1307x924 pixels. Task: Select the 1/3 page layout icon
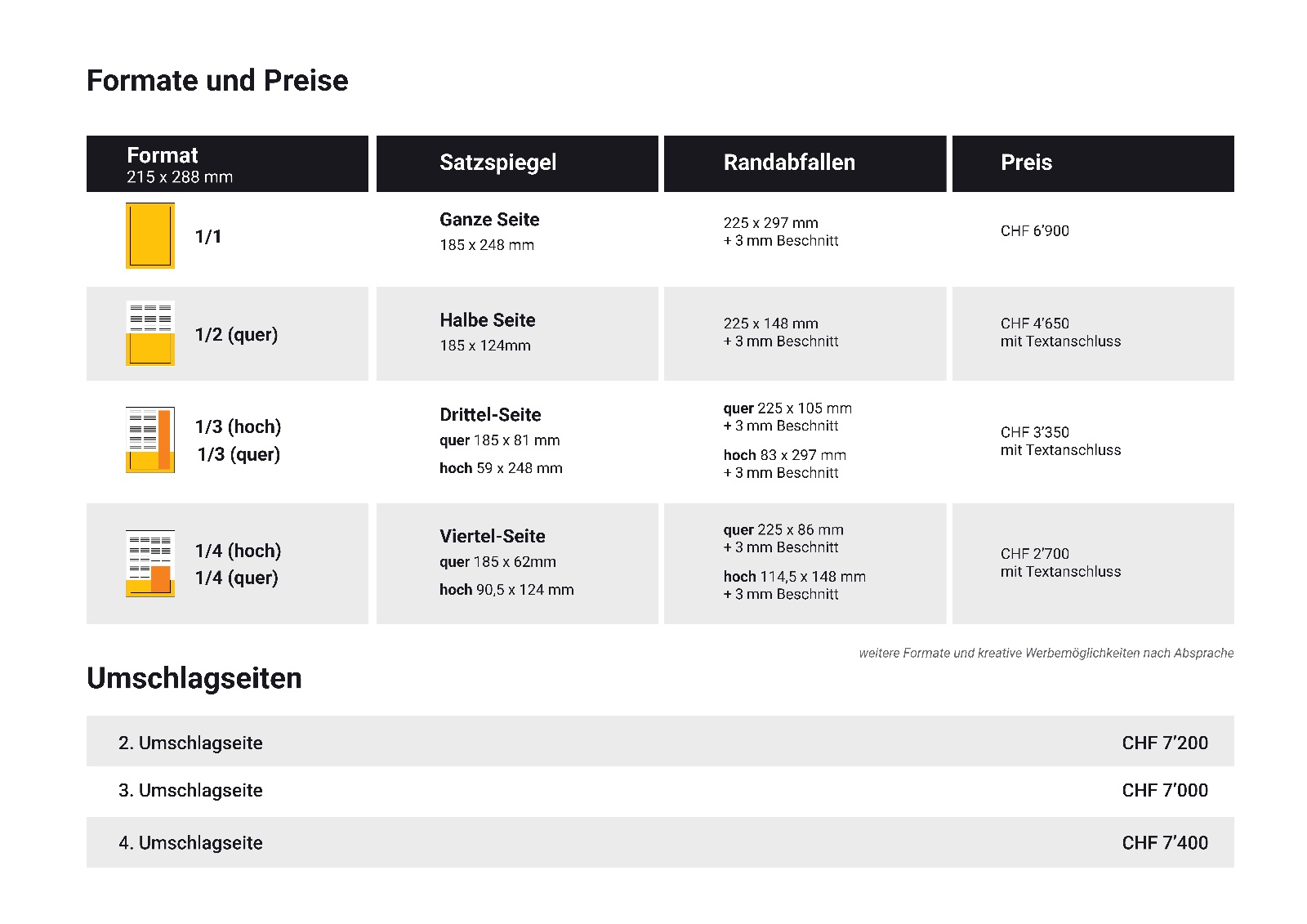150,440
